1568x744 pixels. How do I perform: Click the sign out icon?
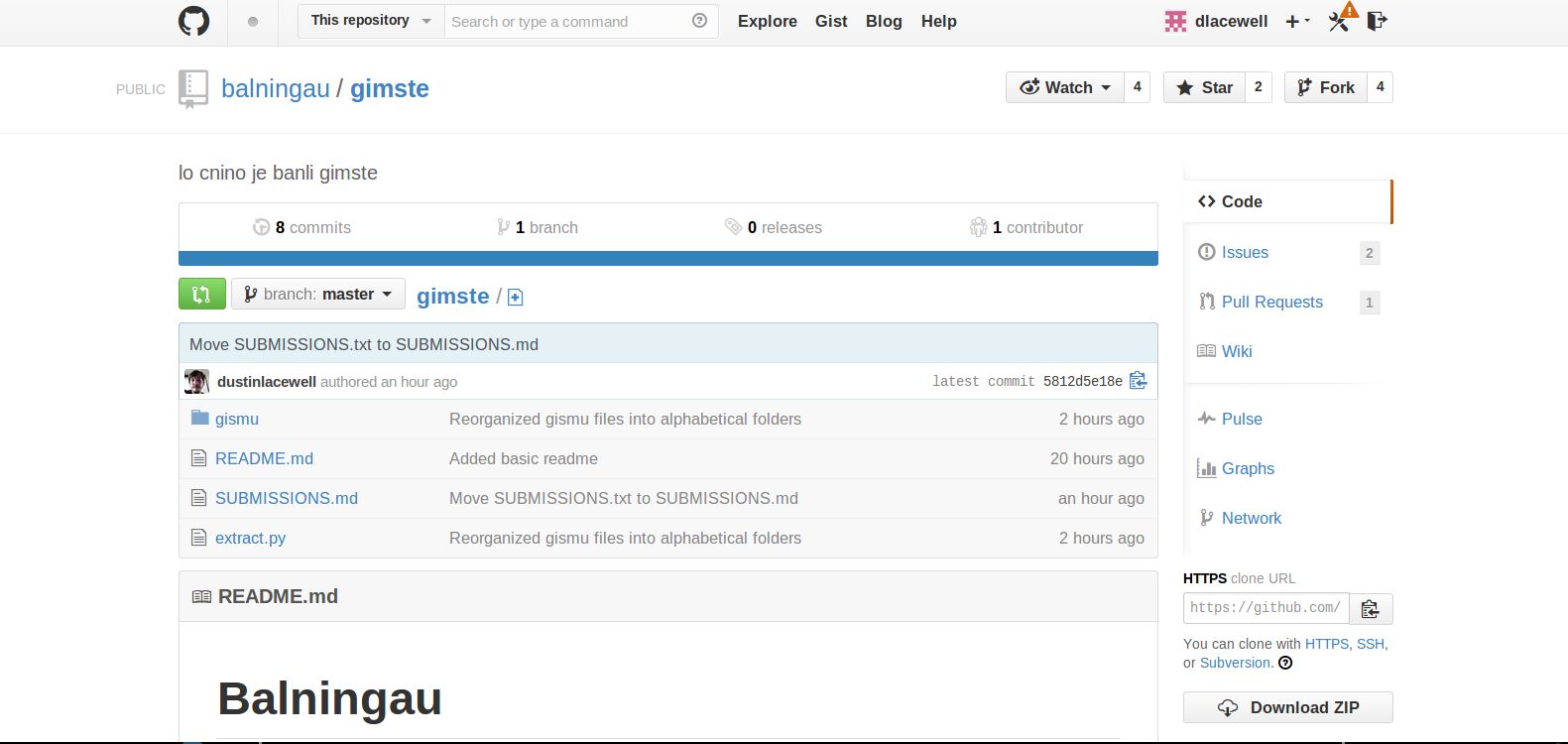click(1377, 21)
